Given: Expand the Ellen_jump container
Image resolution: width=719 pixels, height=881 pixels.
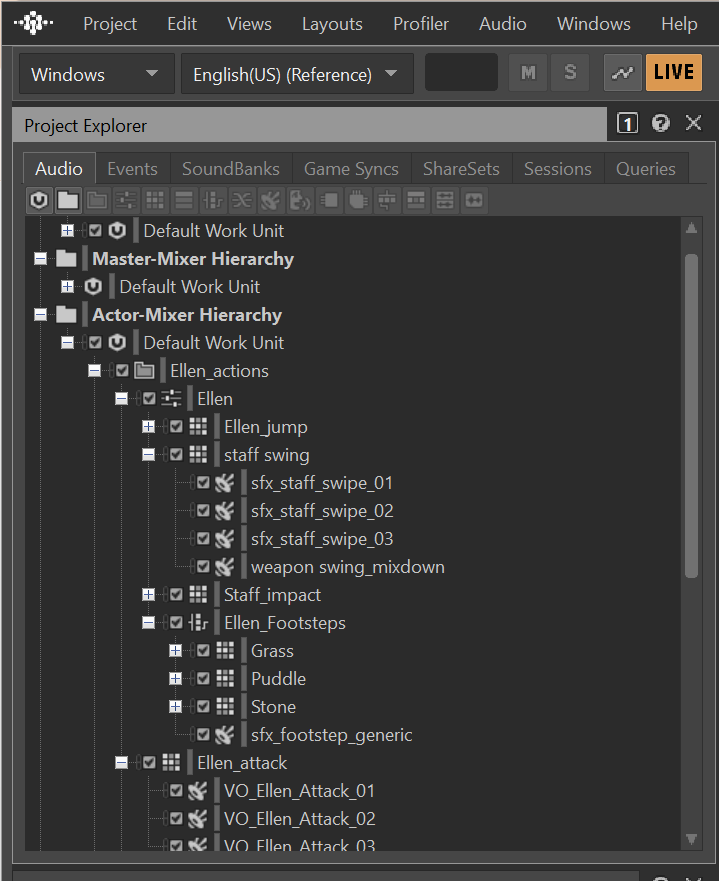Looking at the screenshot, I should pyautogui.click(x=149, y=427).
